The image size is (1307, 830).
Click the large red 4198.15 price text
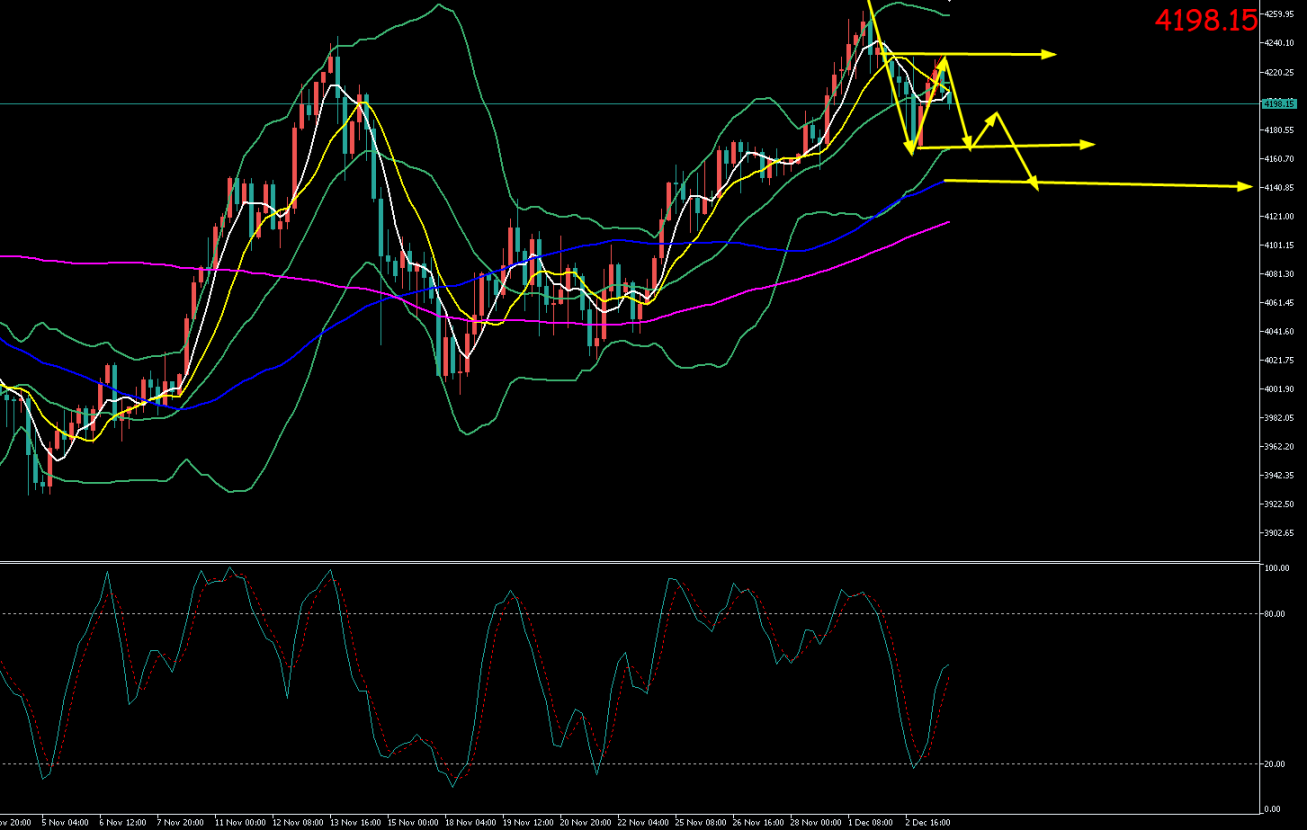pos(1205,20)
